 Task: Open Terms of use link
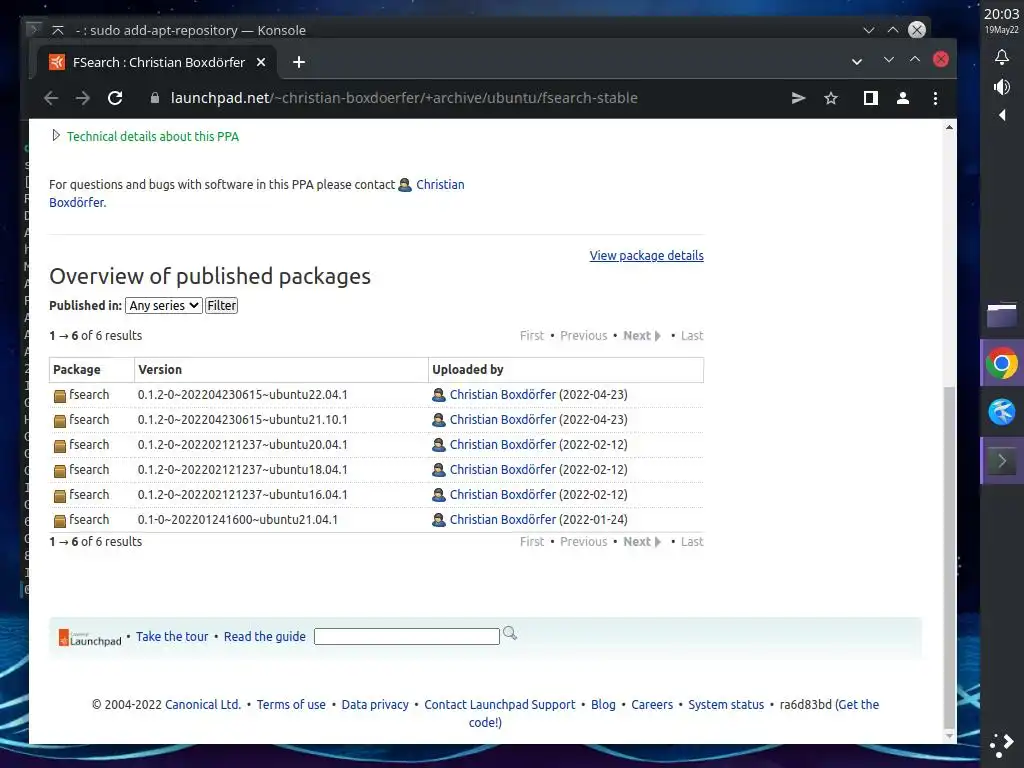pos(291,705)
